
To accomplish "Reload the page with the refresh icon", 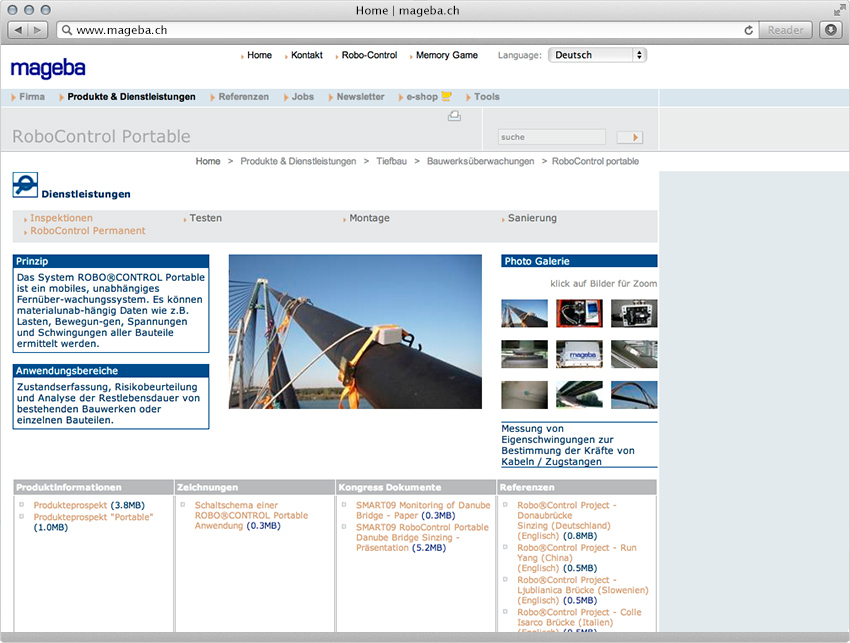I will [749, 30].
